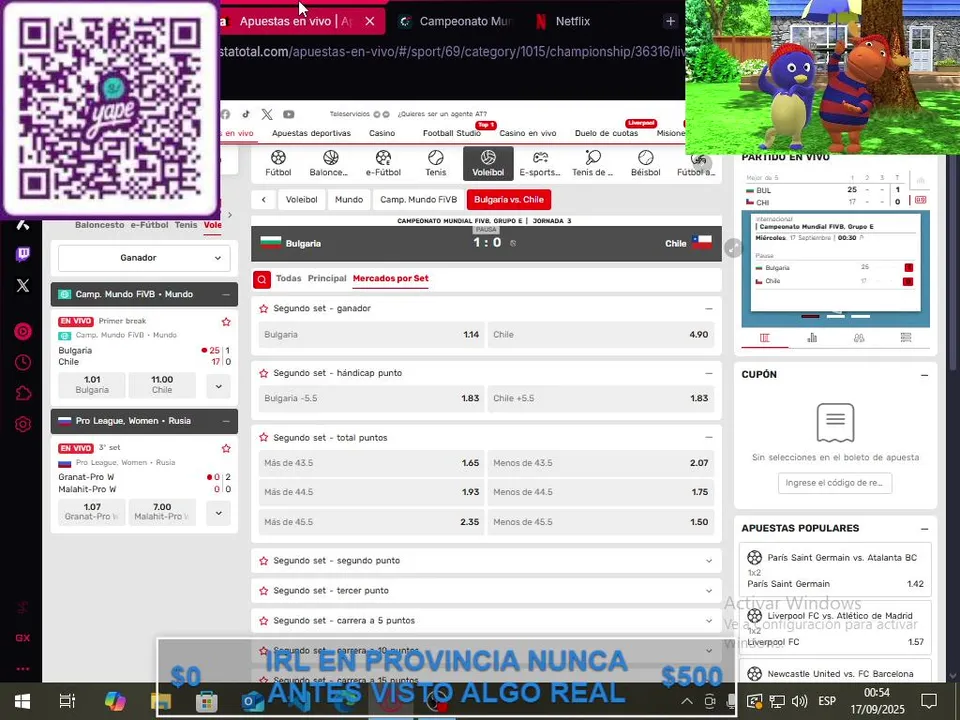960x720 pixels.
Task: Favorite the Segundo set - carrera a 5 puntos market
Action: coord(264,621)
